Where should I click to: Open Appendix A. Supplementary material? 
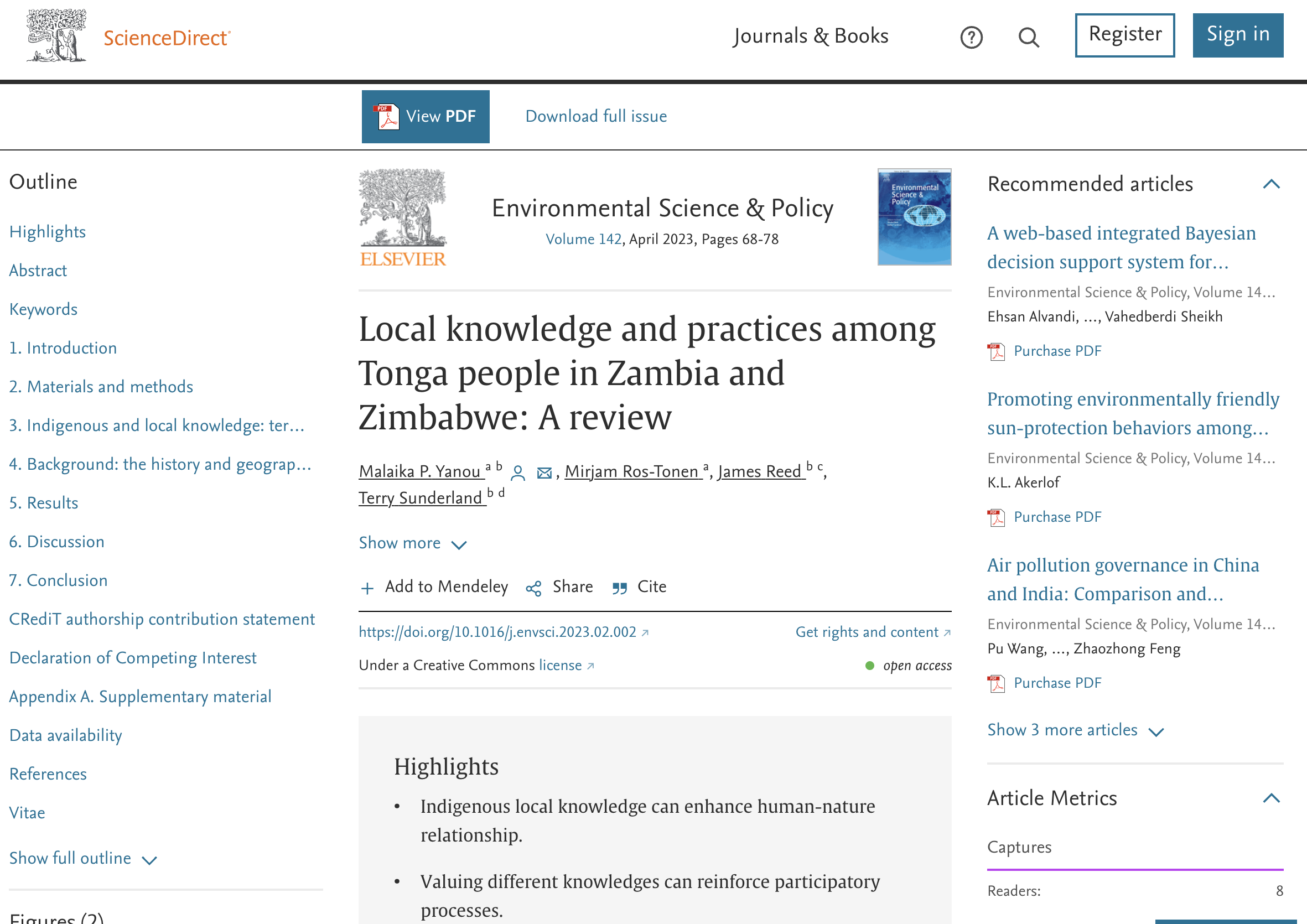[x=141, y=696]
